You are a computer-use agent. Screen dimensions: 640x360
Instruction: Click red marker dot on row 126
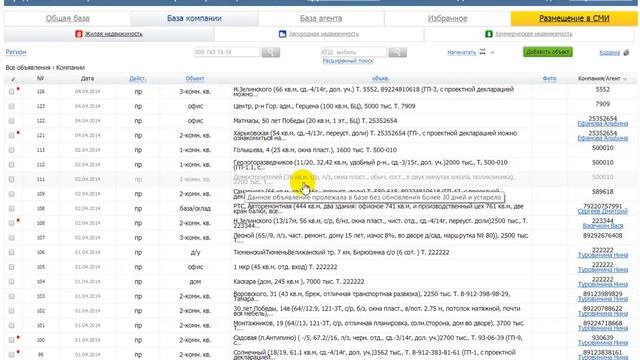pos(18,89)
